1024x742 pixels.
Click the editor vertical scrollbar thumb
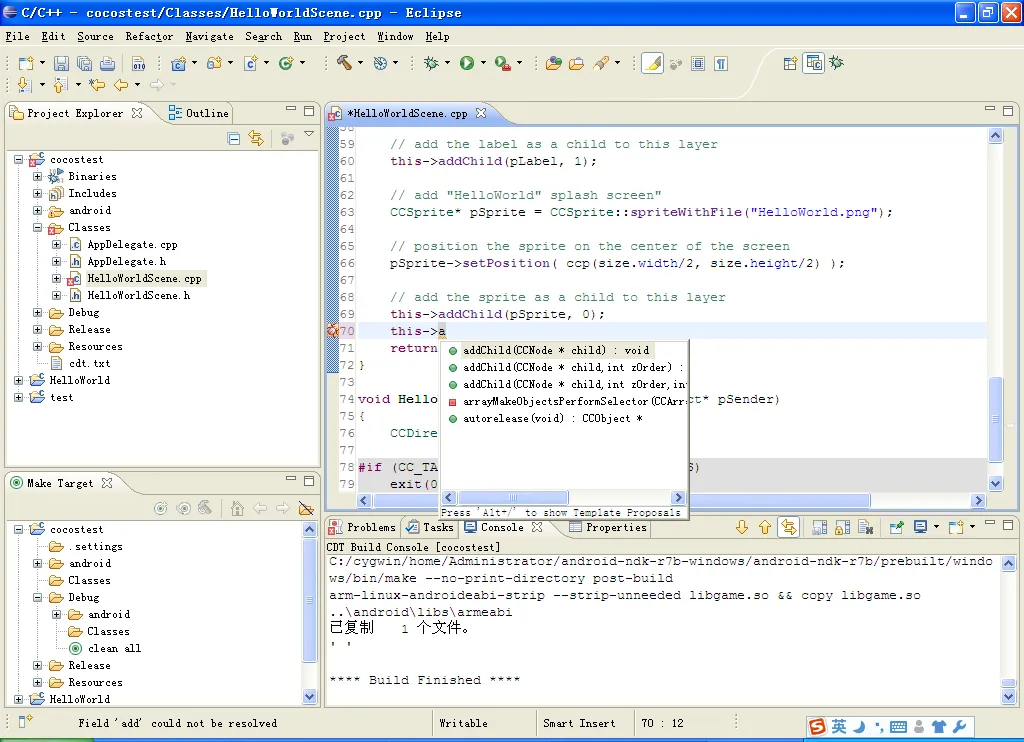[x=995, y=419]
